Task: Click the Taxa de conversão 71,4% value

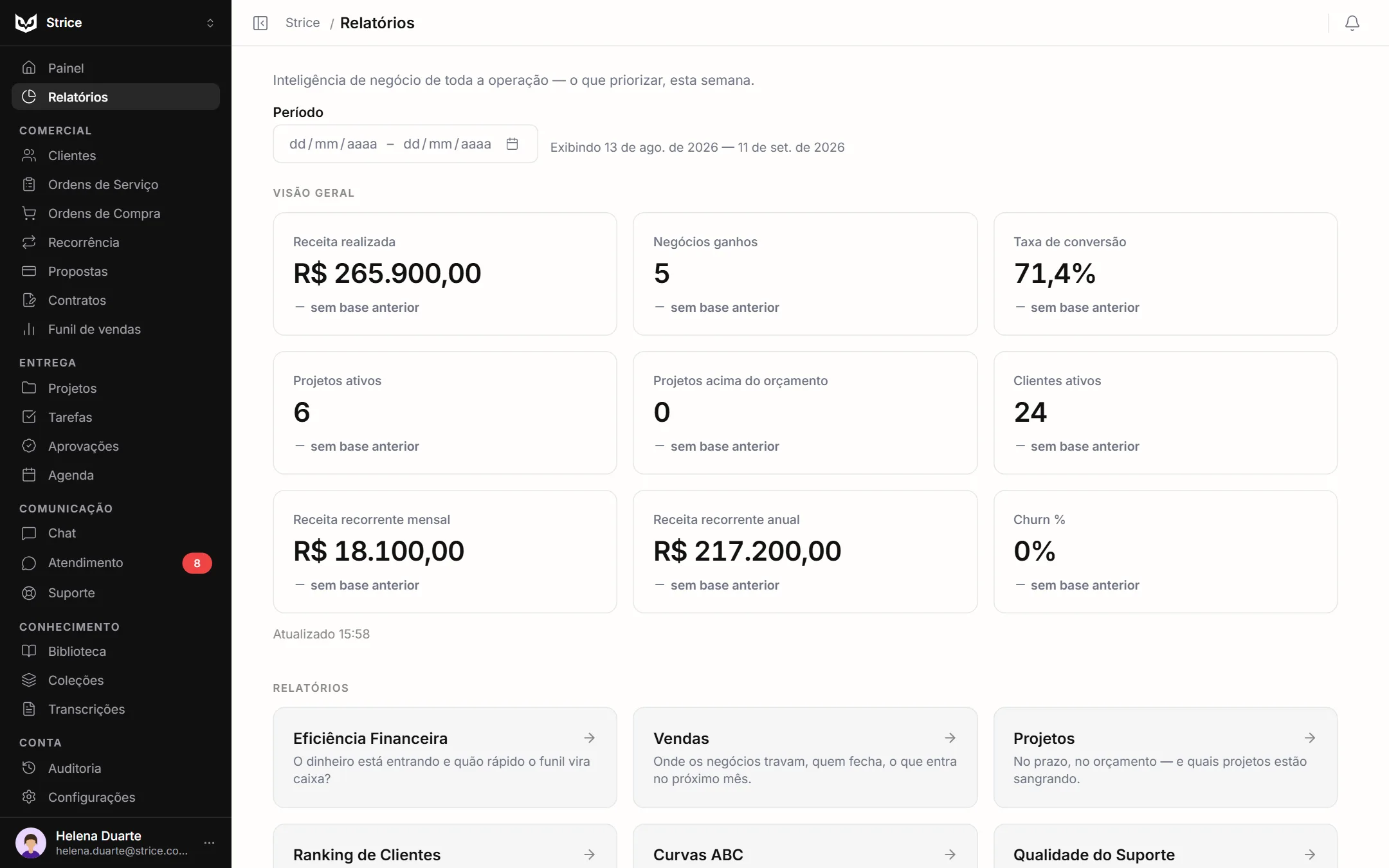Action: tap(1055, 273)
